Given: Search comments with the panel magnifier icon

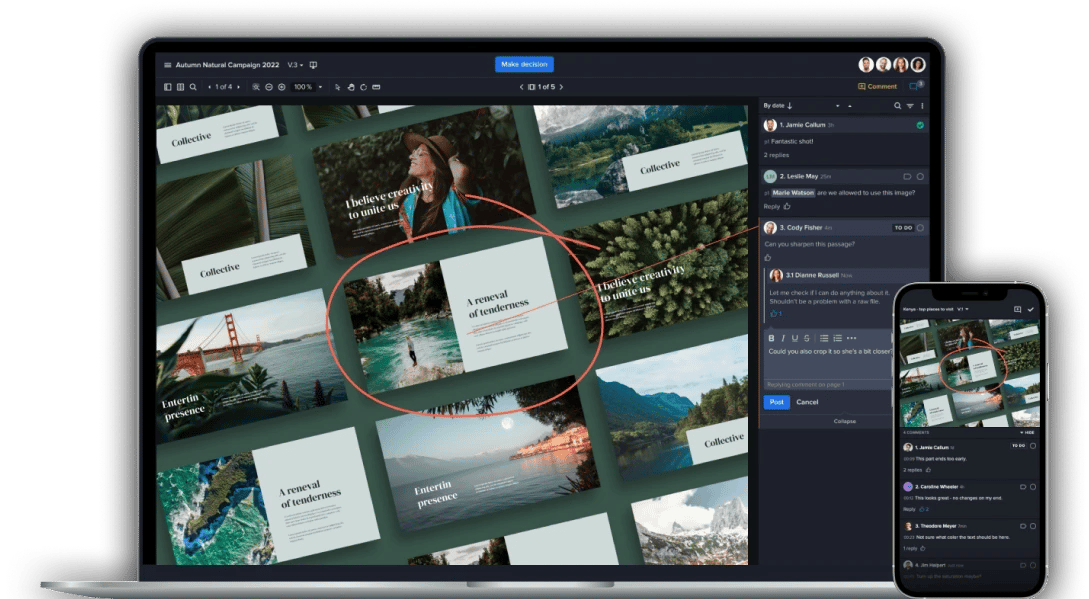Looking at the screenshot, I should pyautogui.click(x=897, y=106).
